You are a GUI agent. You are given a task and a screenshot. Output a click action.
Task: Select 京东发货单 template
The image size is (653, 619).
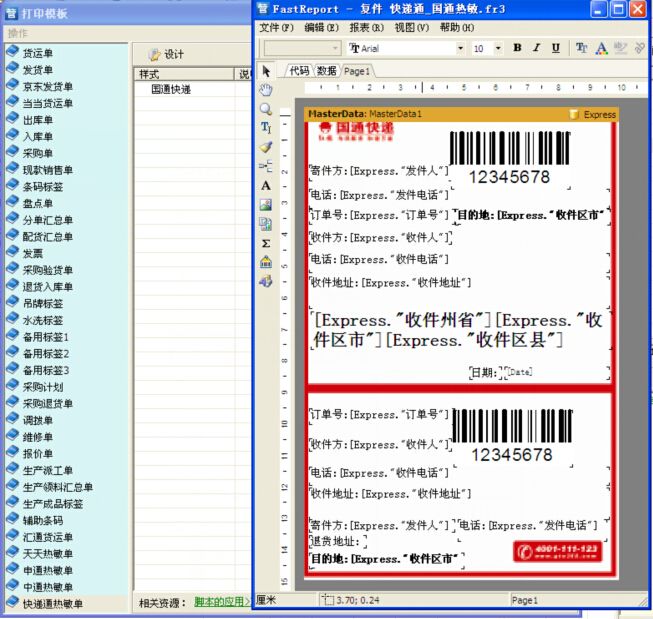(x=47, y=87)
